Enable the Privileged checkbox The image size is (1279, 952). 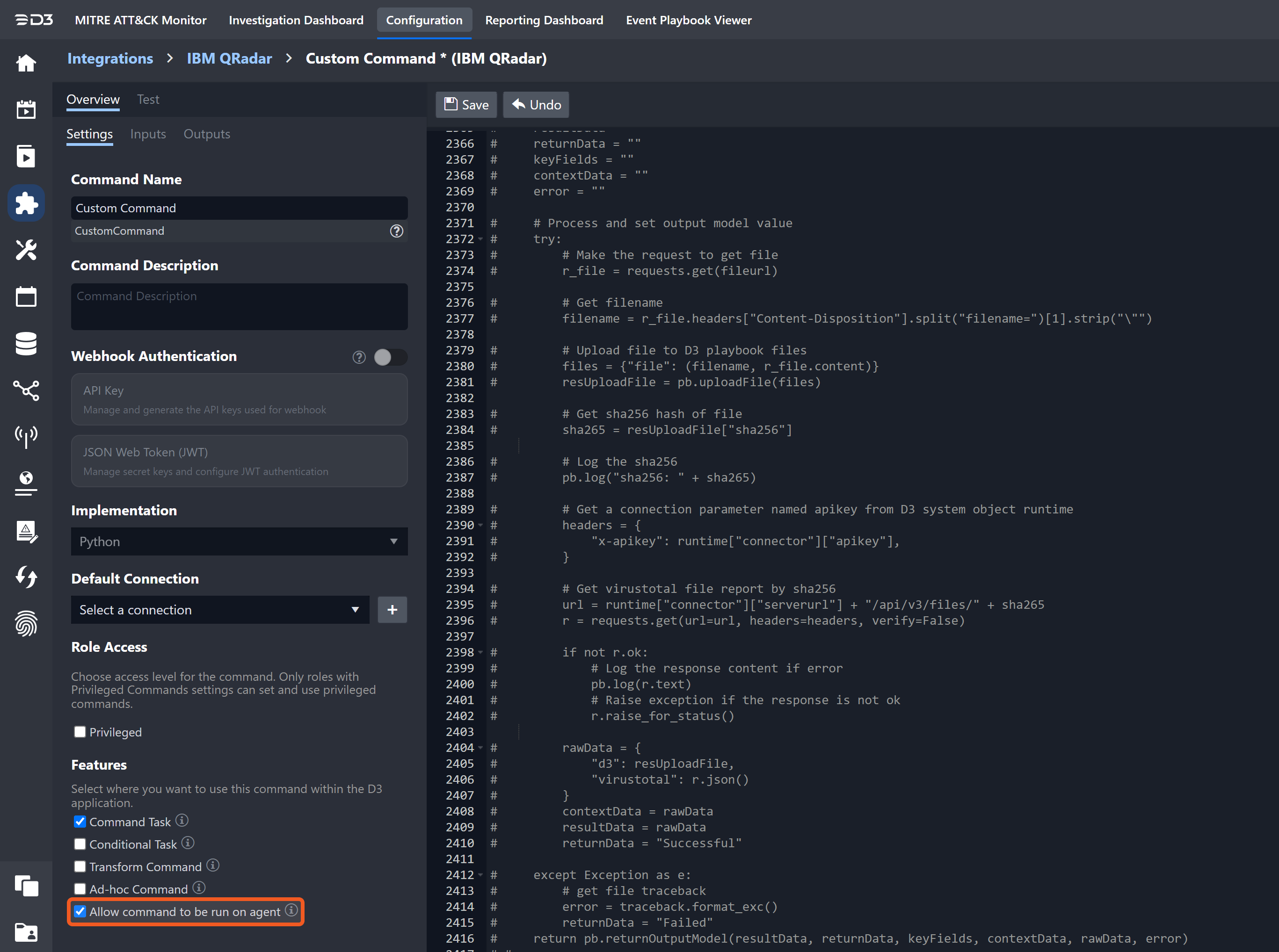coord(80,732)
